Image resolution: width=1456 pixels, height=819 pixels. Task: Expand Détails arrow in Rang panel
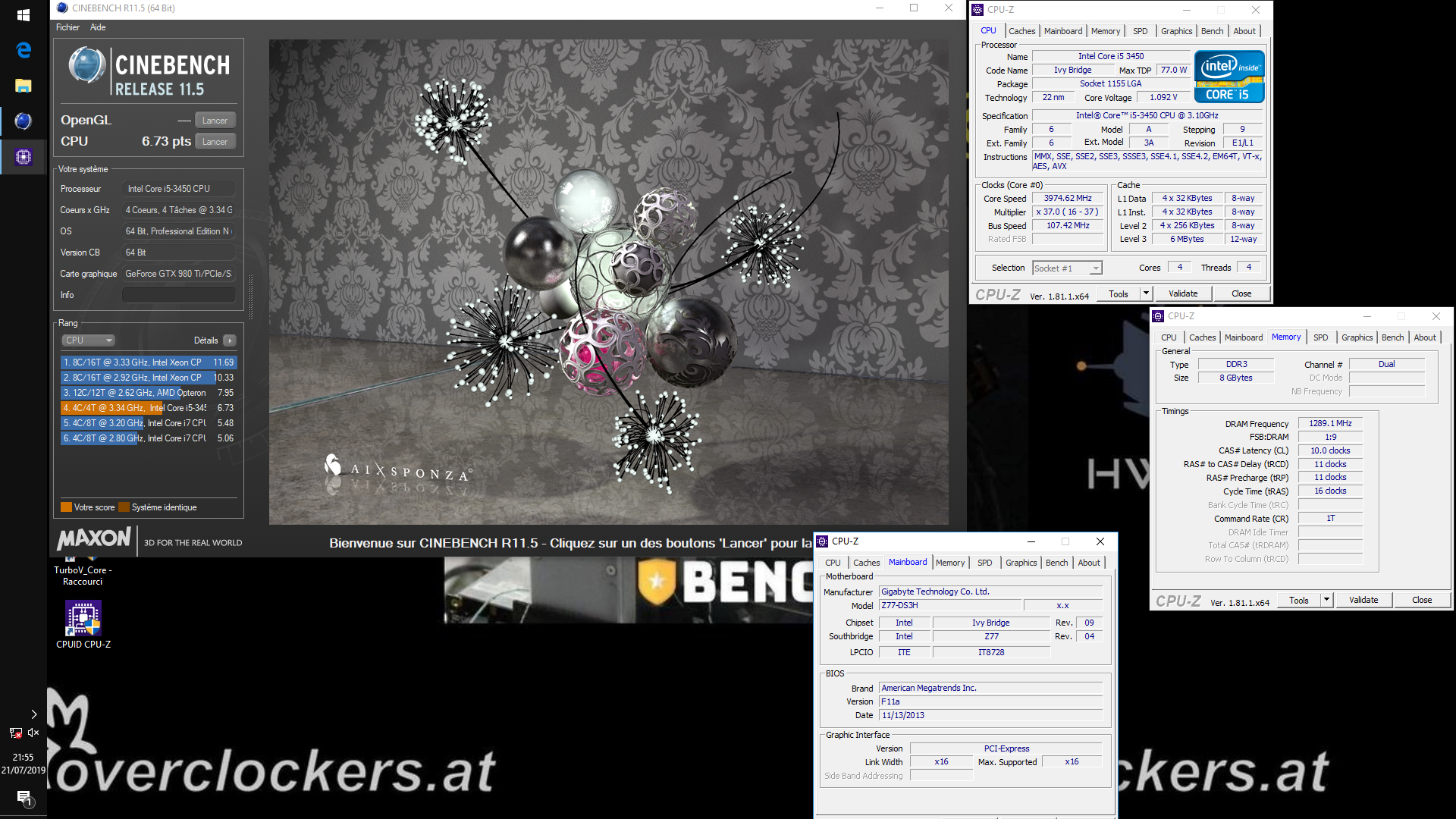(x=230, y=340)
